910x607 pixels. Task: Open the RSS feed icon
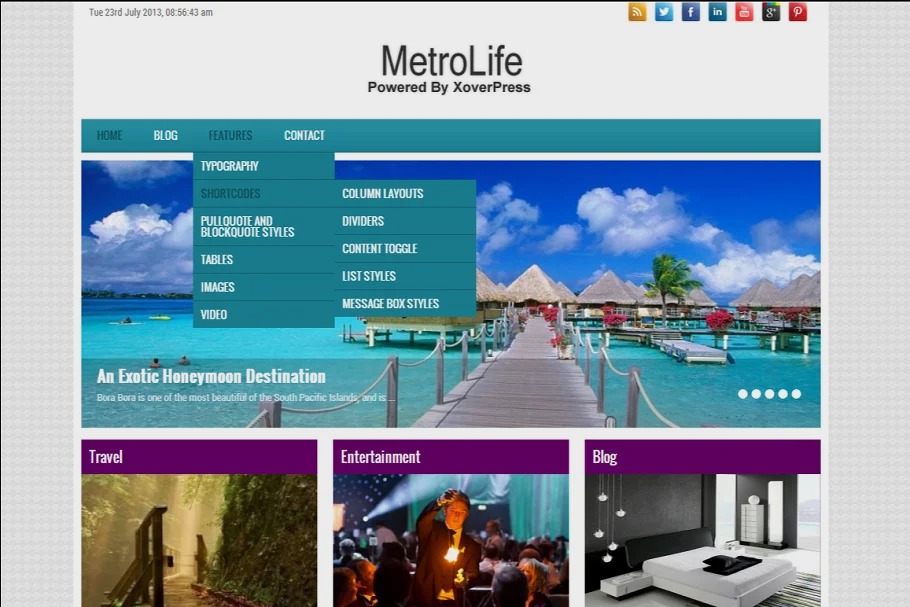coord(637,12)
